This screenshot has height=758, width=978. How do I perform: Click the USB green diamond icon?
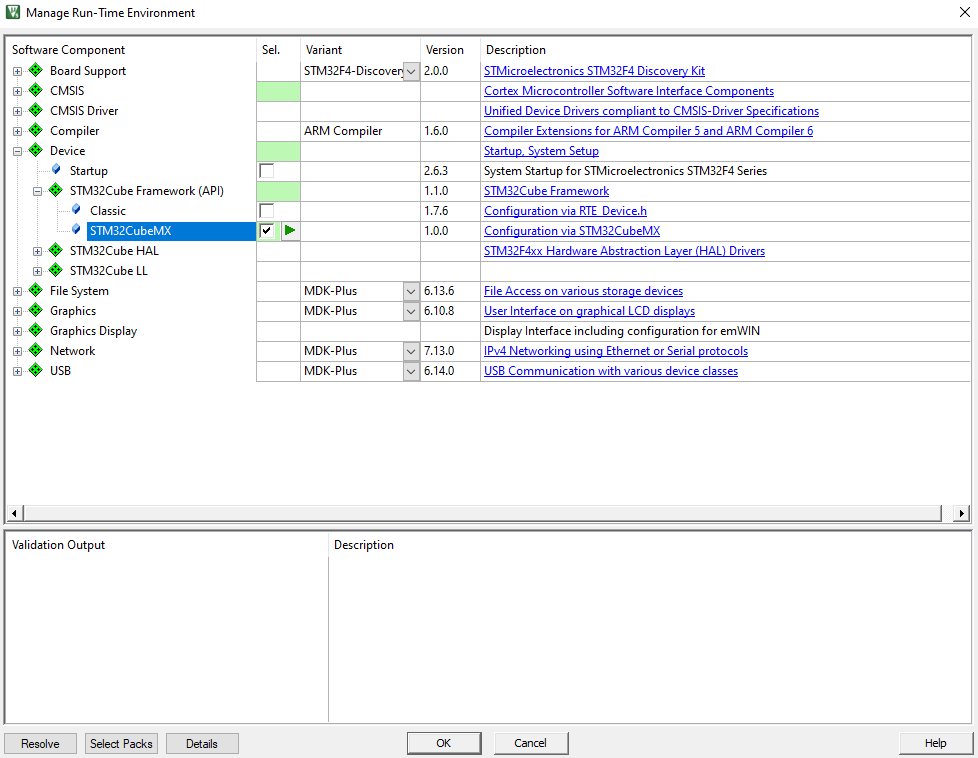click(x=36, y=370)
